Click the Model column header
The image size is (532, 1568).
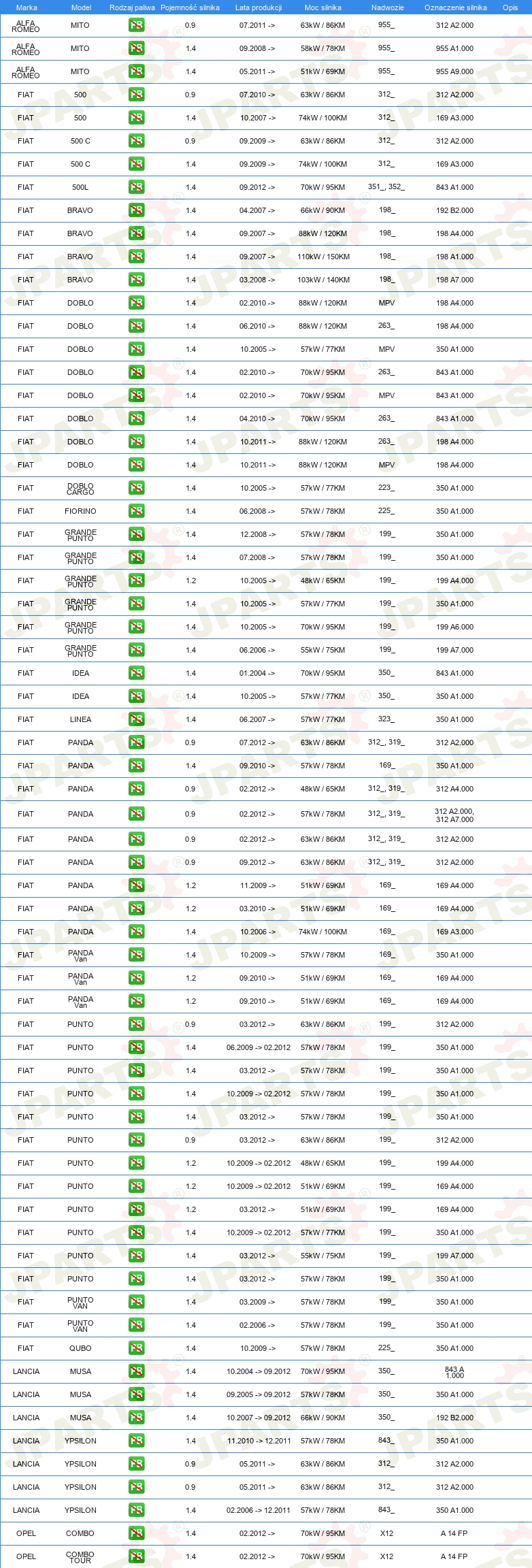pyautogui.click(x=81, y=7)
